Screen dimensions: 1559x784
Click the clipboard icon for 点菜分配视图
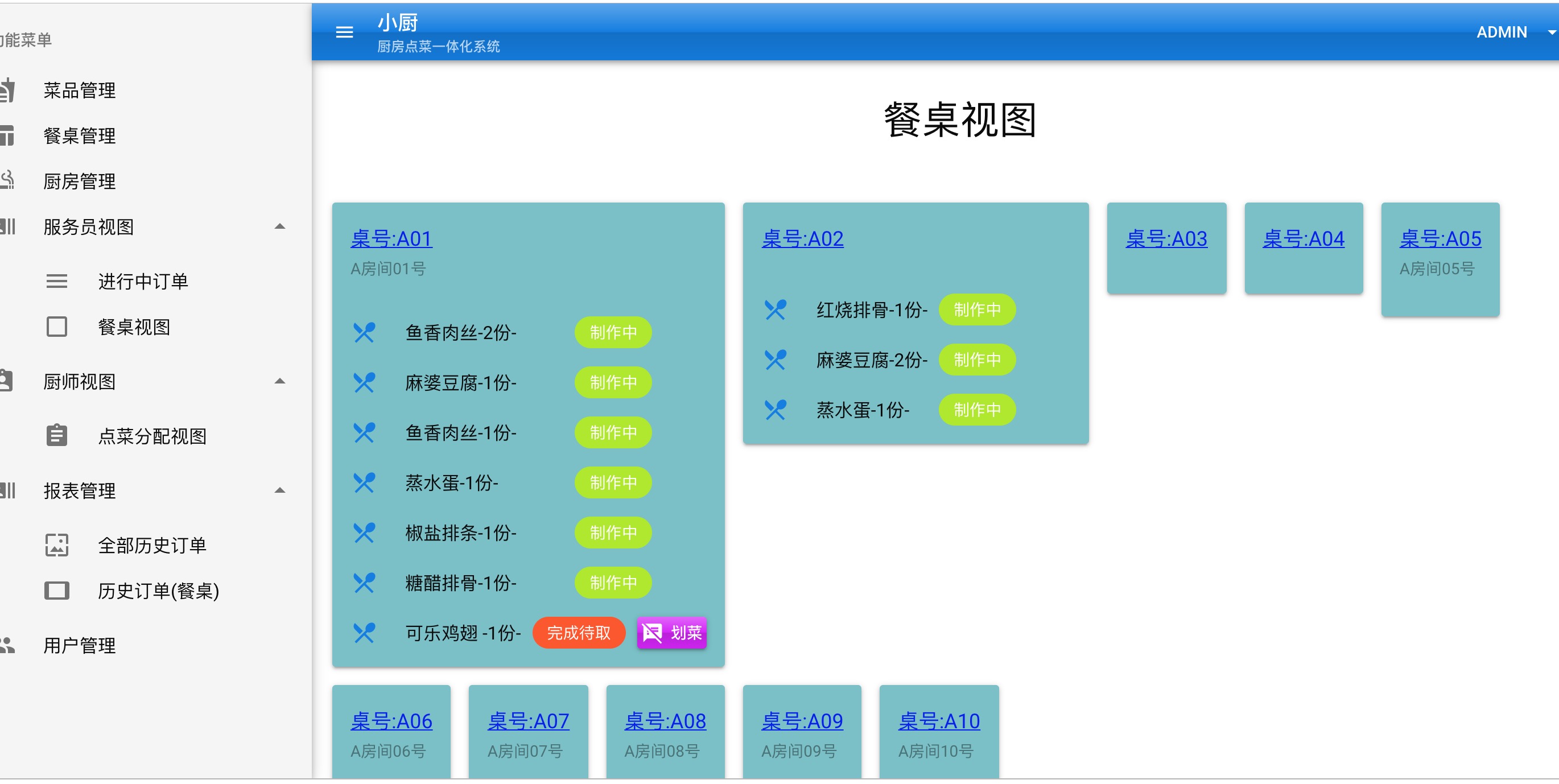coord(57,436)
